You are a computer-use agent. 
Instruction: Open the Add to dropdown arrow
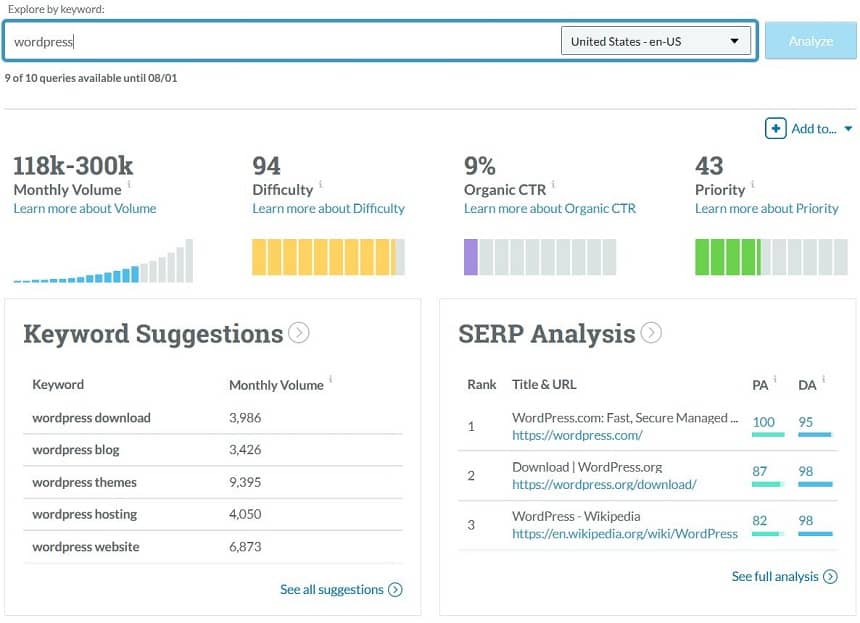848,129
